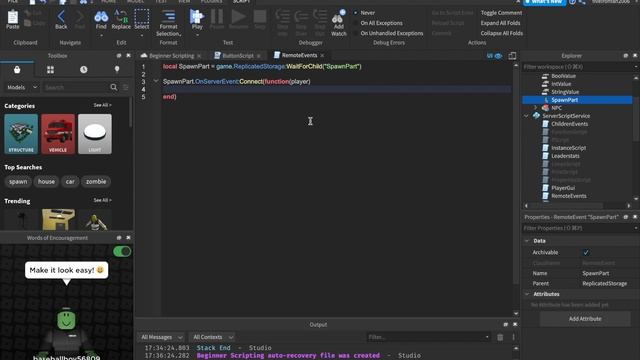Undock the Properties panel
The width and height of the screenshot is (640, 360).
coord(625,217)
